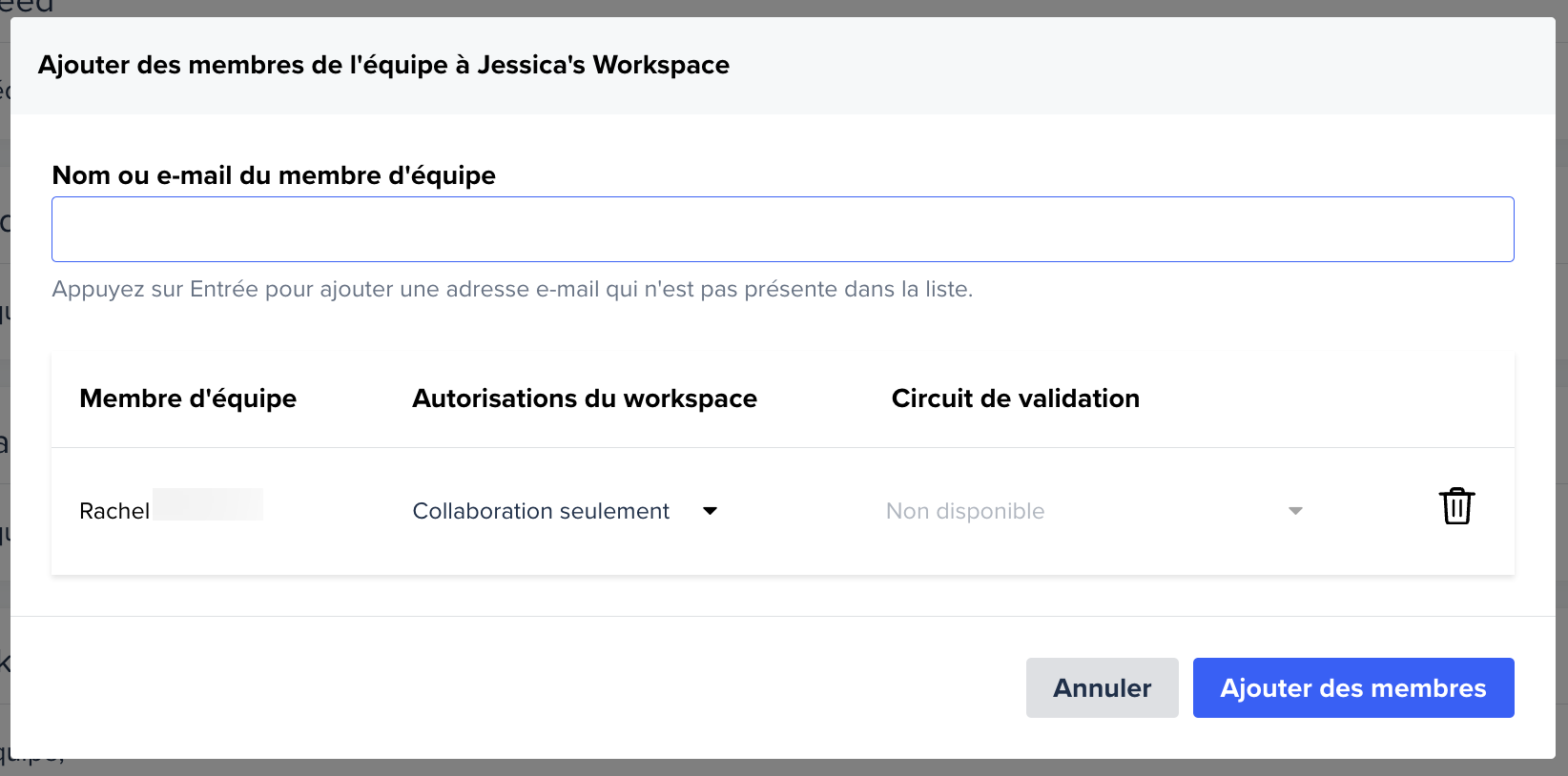Focus the team member name or email field
Screen dimensions: 1568x776
[782, 230]
